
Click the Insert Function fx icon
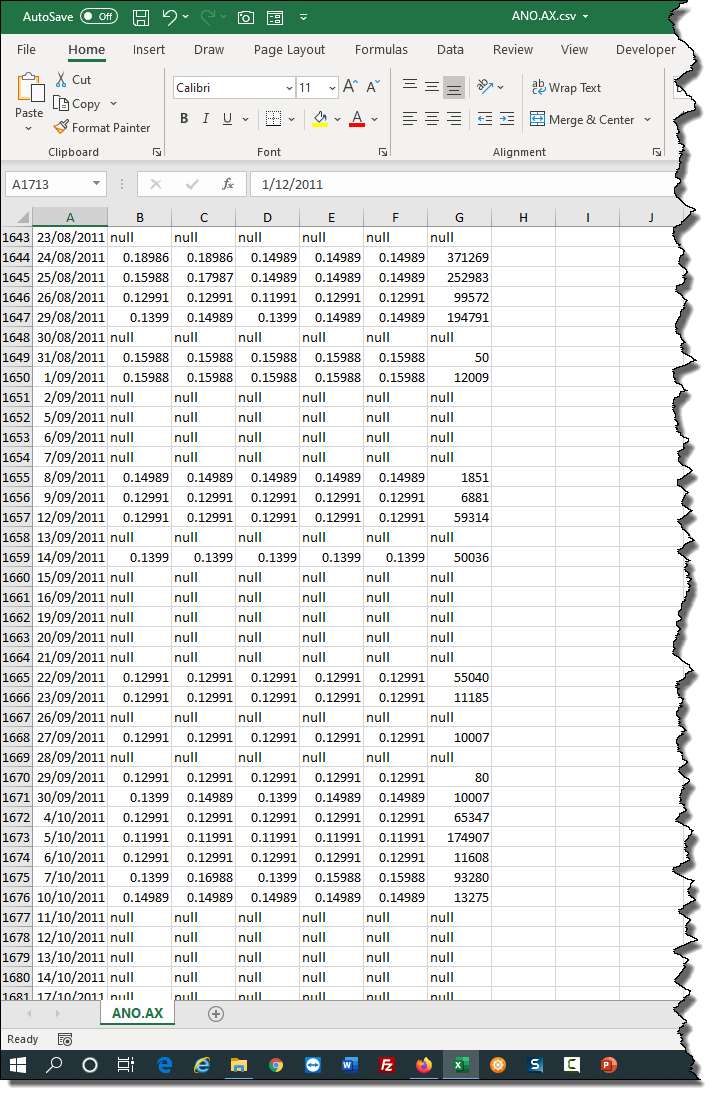228,184
